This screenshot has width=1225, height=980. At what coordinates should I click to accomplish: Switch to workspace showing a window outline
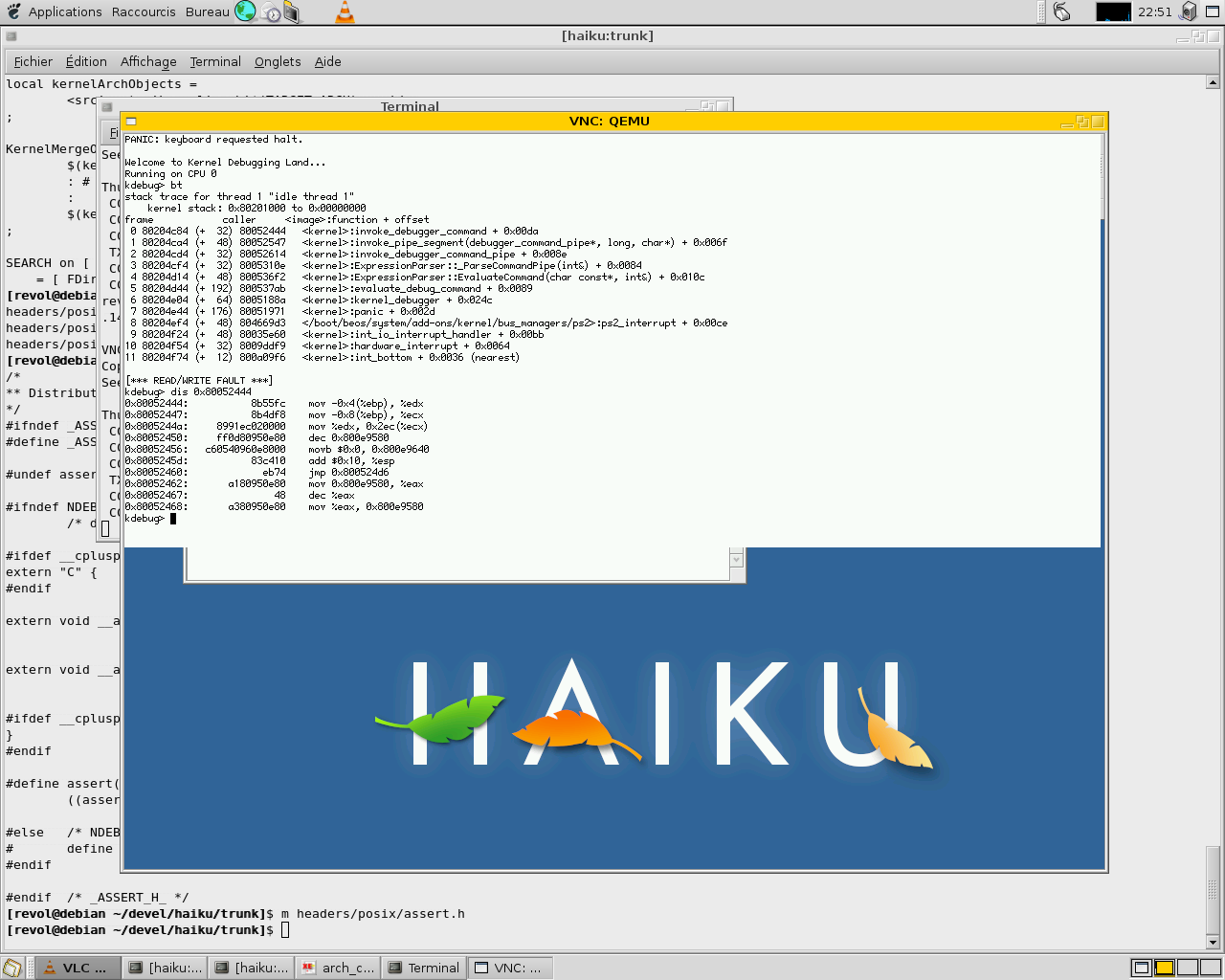[1141, 968]
